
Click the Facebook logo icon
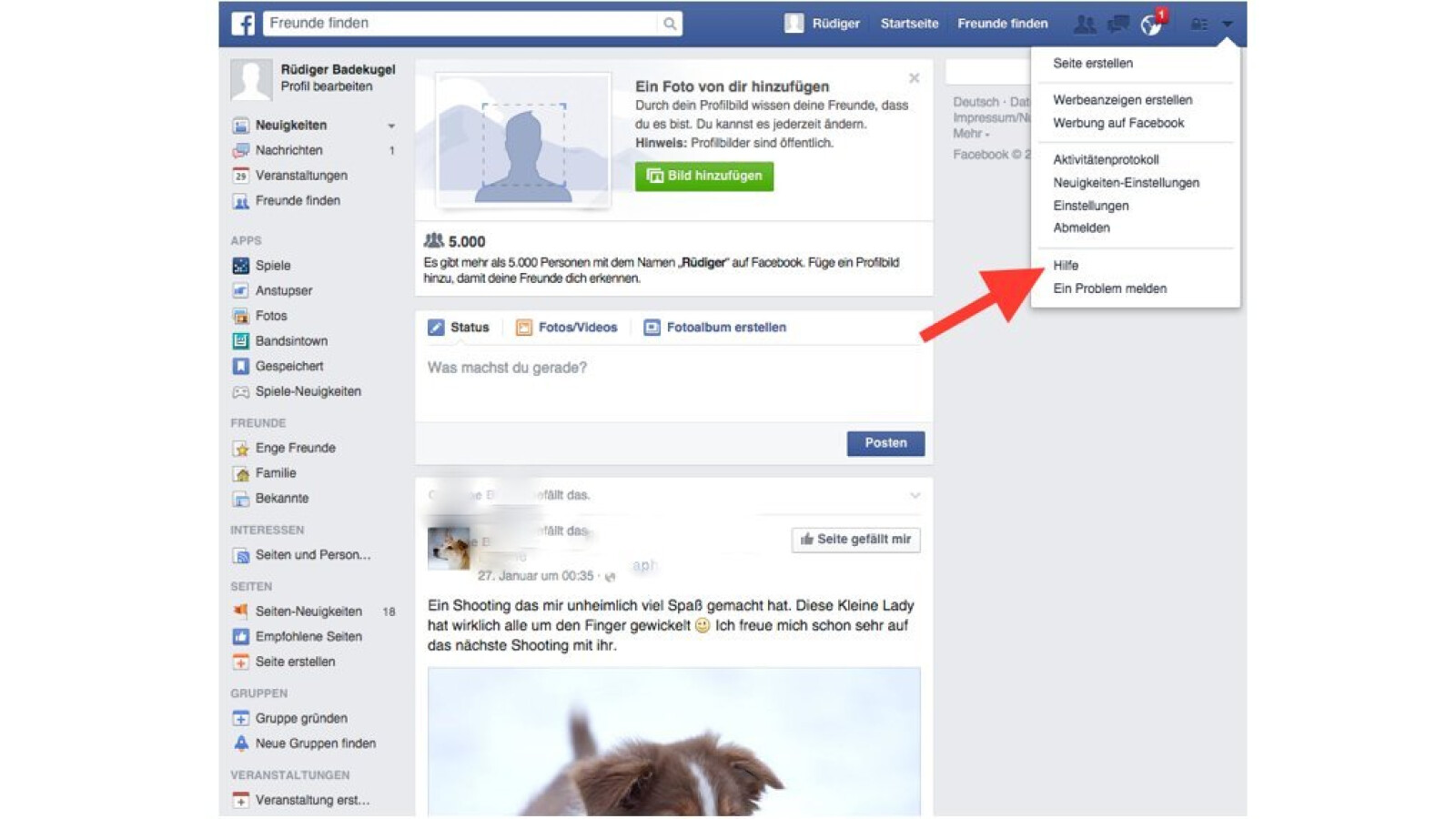243,24
